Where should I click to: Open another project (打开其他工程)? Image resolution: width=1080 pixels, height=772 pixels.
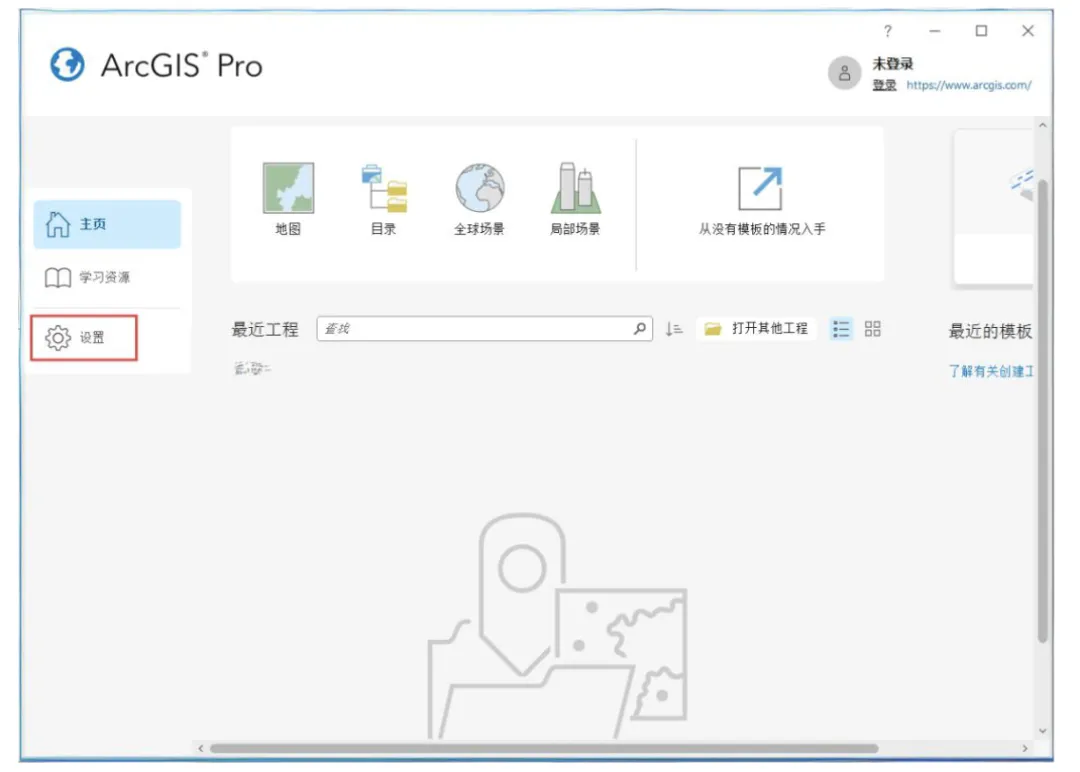(756, 328)
